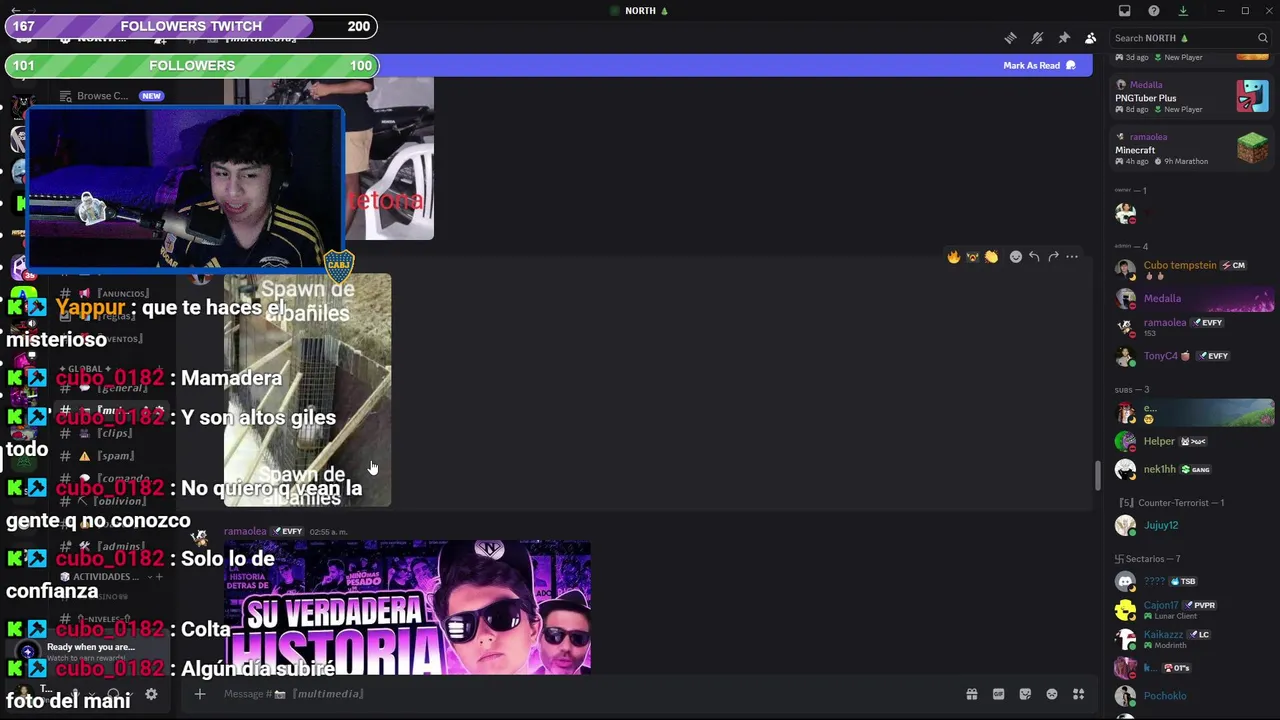The width and height of the screenshot is (1280, 720).
Task: Open the Discord inbox icon
Action: coord(1125,11)
